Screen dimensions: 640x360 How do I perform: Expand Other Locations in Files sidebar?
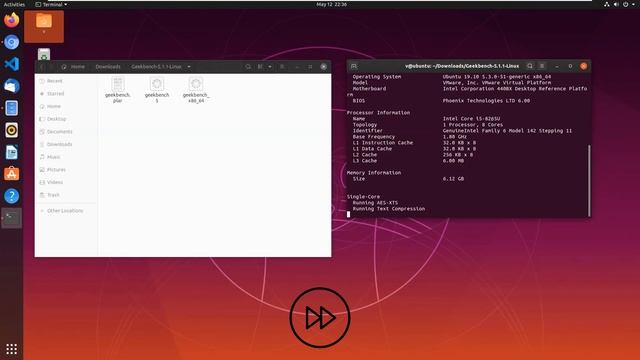coord(66,211)
